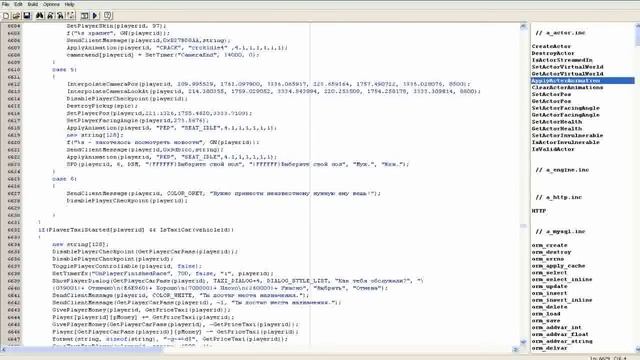
Task: Open the File menu
Action: (6, 4)
